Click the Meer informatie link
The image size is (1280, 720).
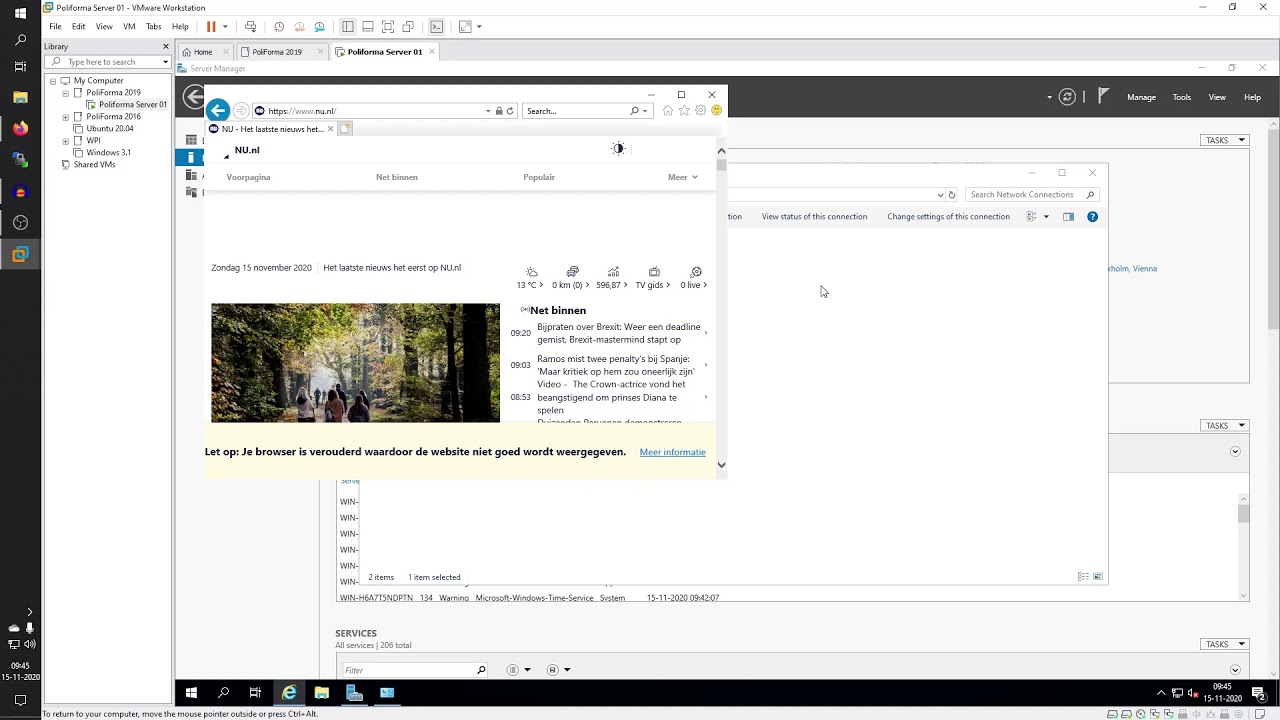(x=672, y=452)
